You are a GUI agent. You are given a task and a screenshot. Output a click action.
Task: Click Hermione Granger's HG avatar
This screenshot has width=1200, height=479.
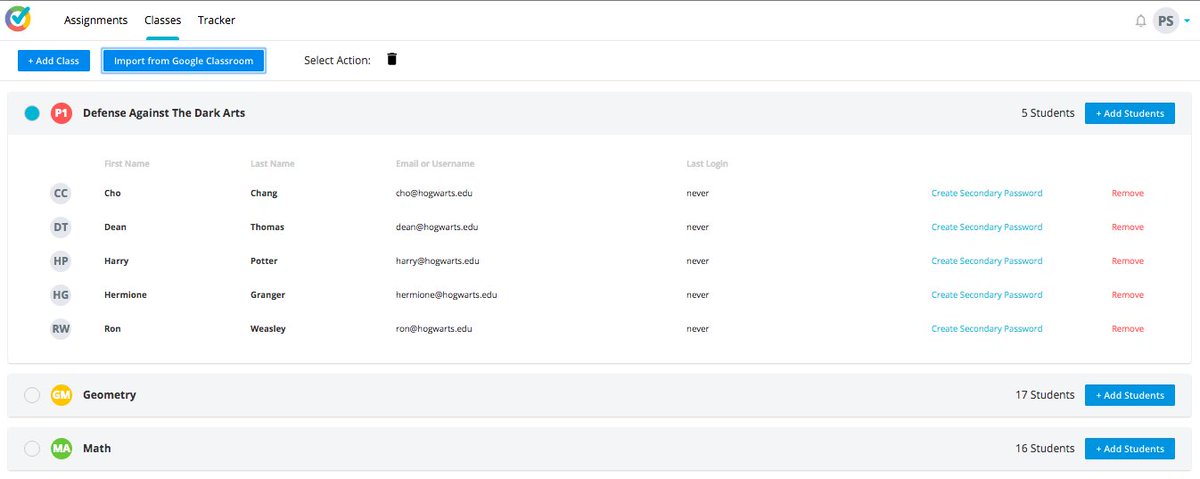[x=61, y=295]
